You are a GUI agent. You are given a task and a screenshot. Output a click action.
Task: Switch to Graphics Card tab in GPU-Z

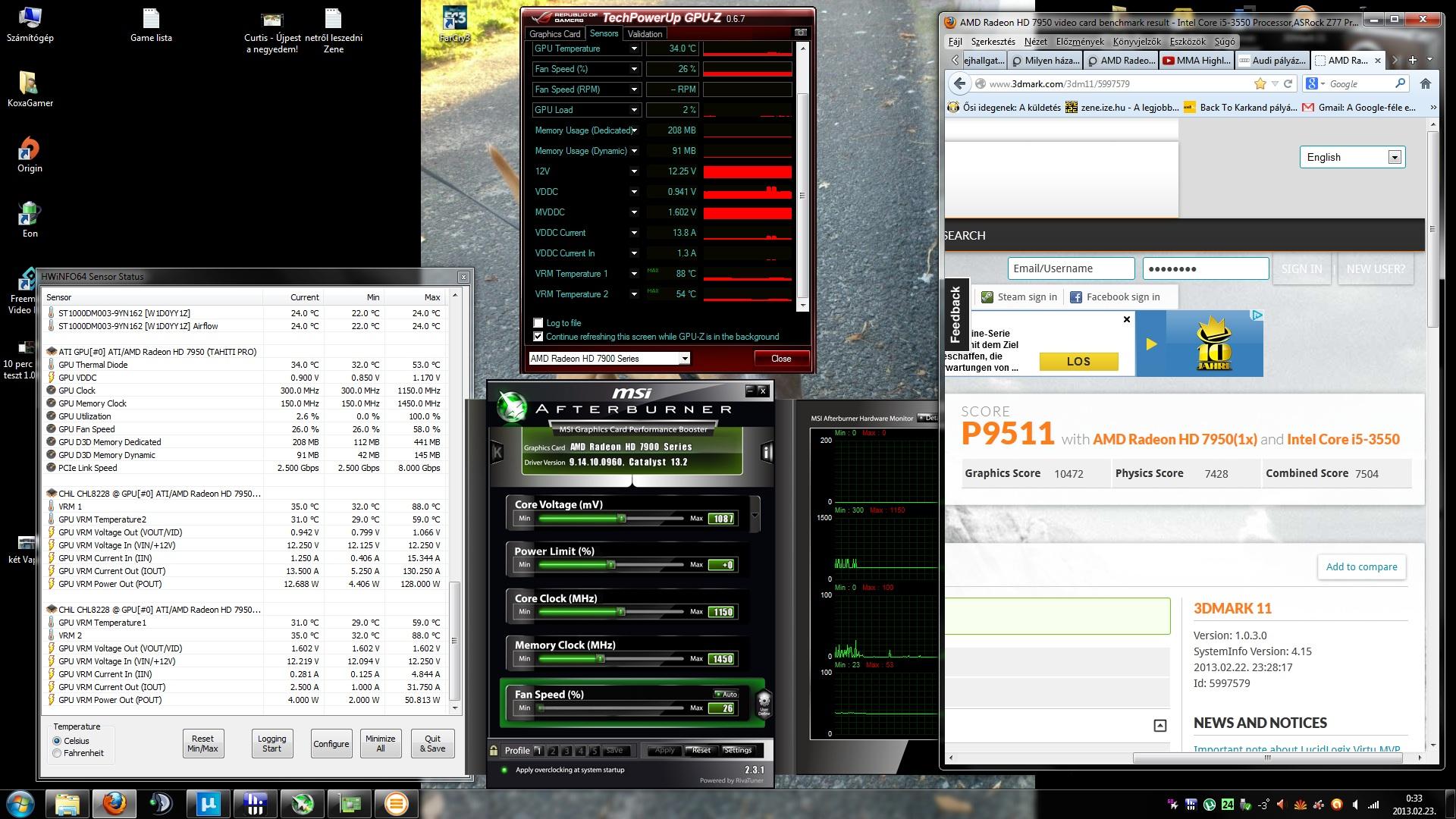tap(555, 33)
